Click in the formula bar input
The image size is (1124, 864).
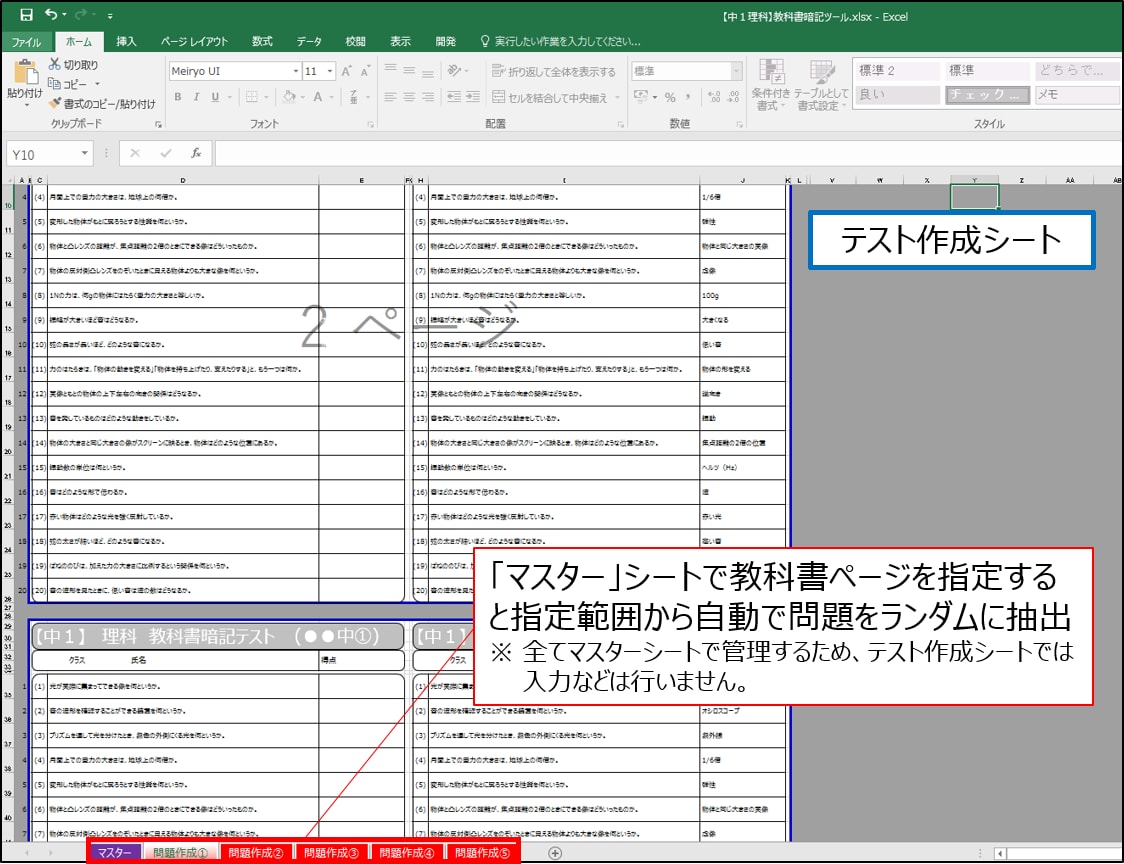[x=667, y=153]
